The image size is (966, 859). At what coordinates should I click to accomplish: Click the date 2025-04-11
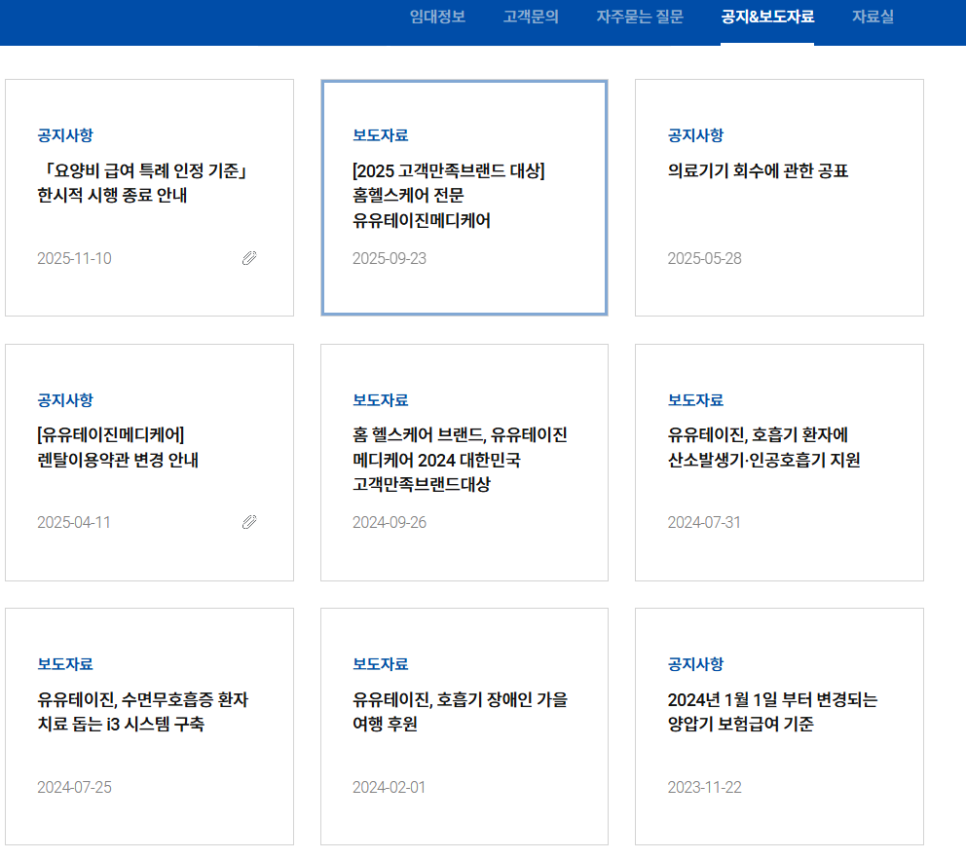(x=74, y=523)
